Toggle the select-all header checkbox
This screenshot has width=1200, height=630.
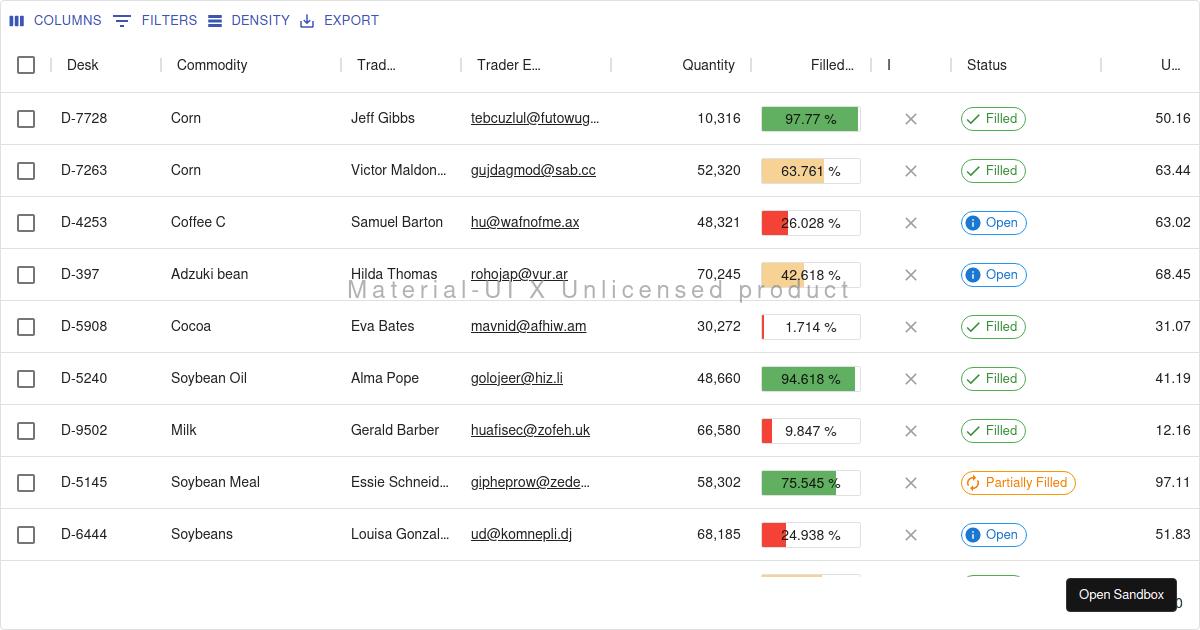click(26, 65)
